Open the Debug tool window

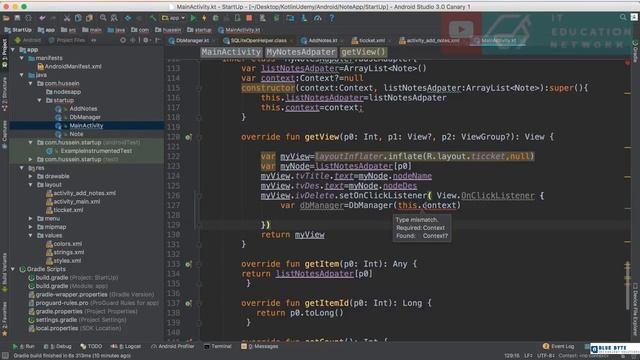(57, 347)
